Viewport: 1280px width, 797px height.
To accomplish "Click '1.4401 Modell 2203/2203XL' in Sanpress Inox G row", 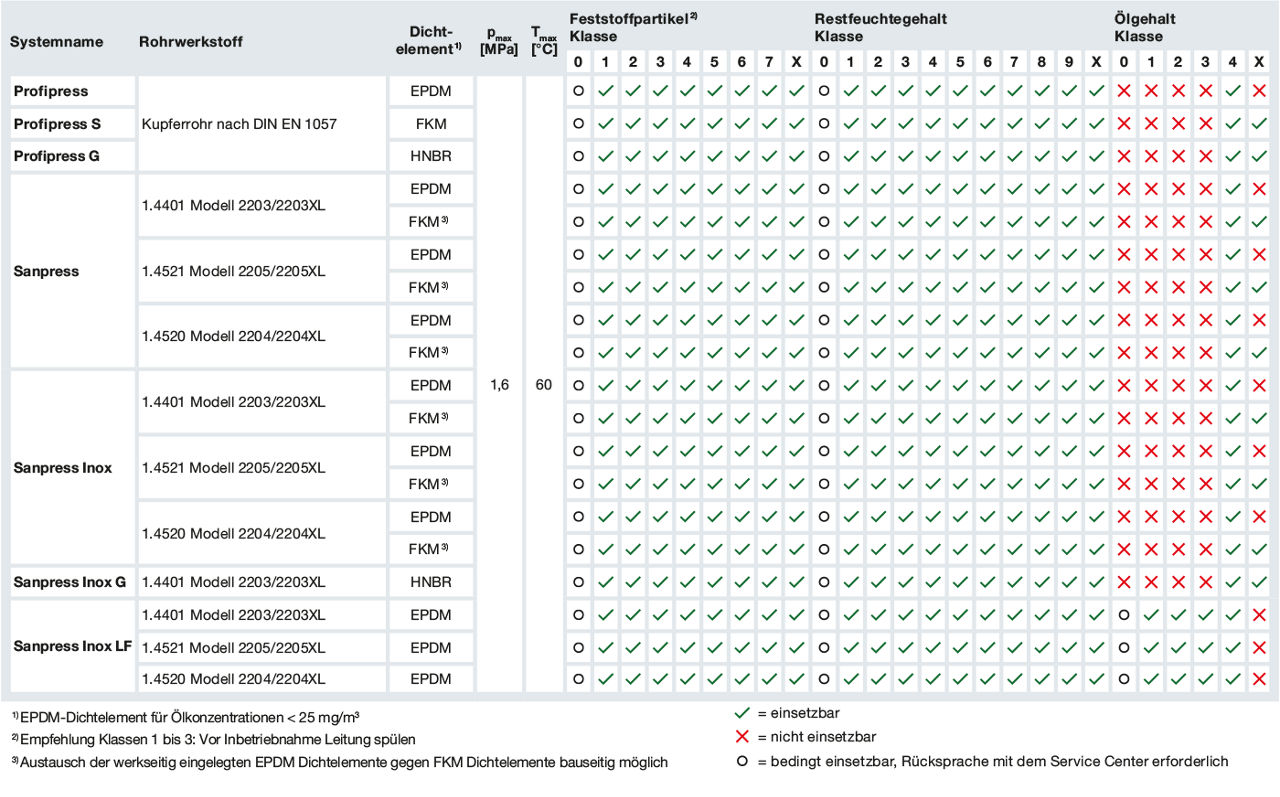I will pos(233,582).
